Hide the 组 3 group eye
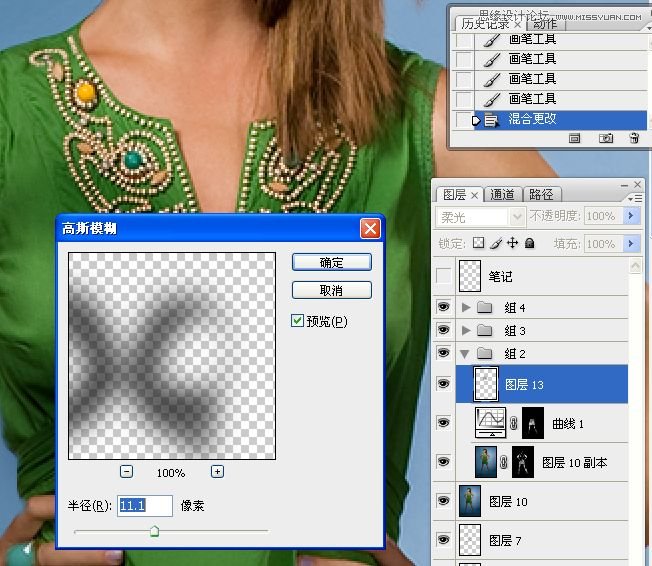The image size is (652, 566). point(443,330)
